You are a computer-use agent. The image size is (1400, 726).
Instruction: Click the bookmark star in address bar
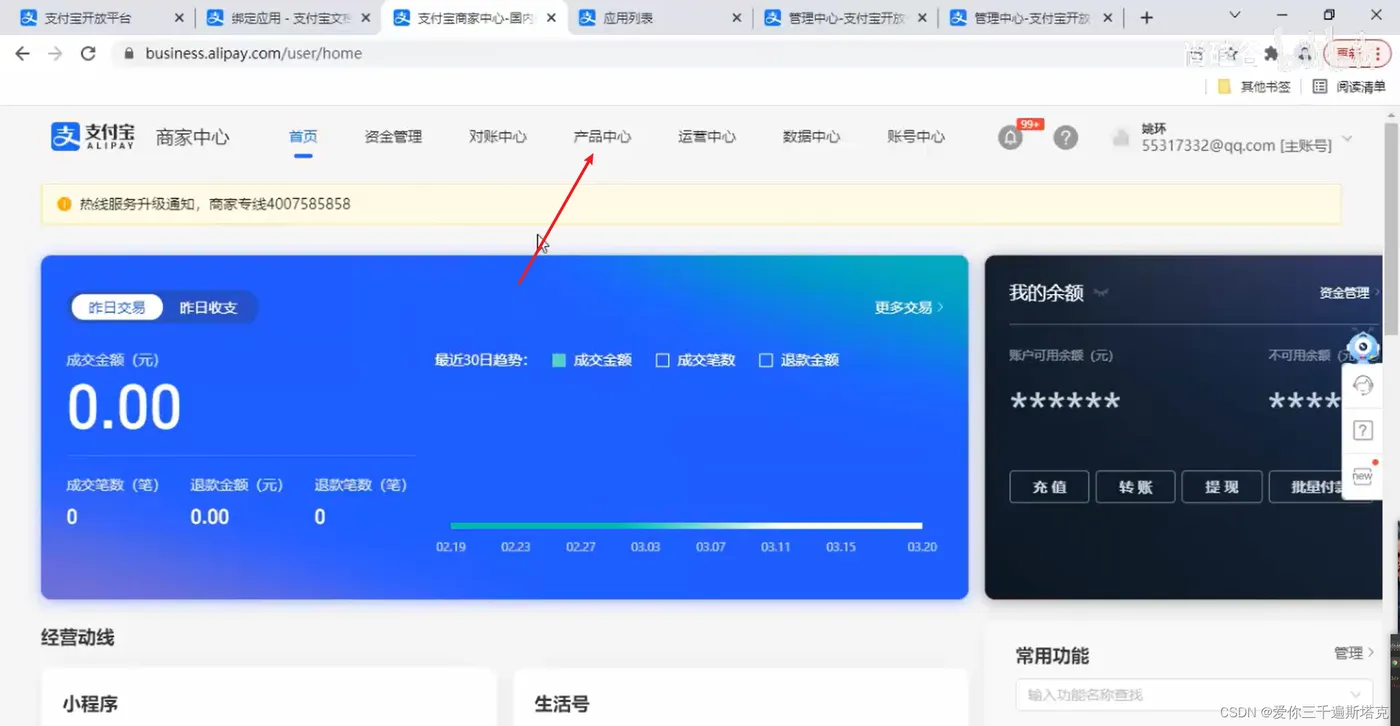1232,53
